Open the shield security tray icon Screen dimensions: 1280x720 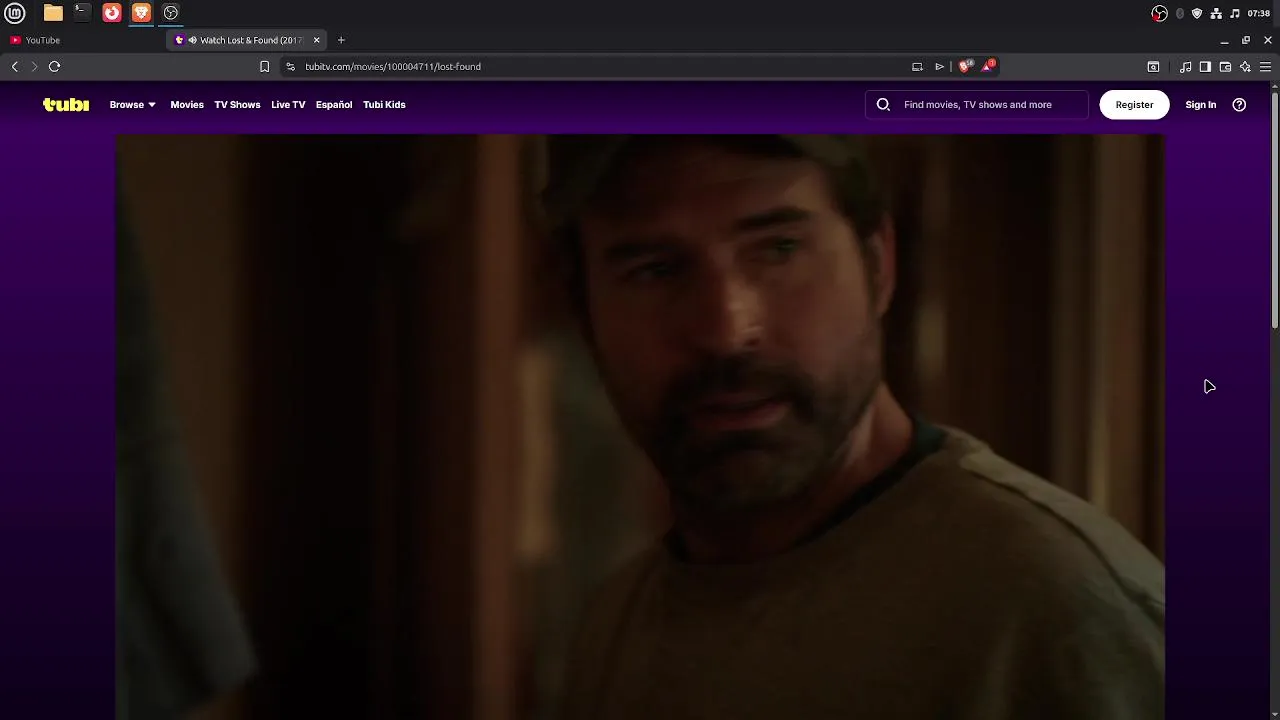1197,13
